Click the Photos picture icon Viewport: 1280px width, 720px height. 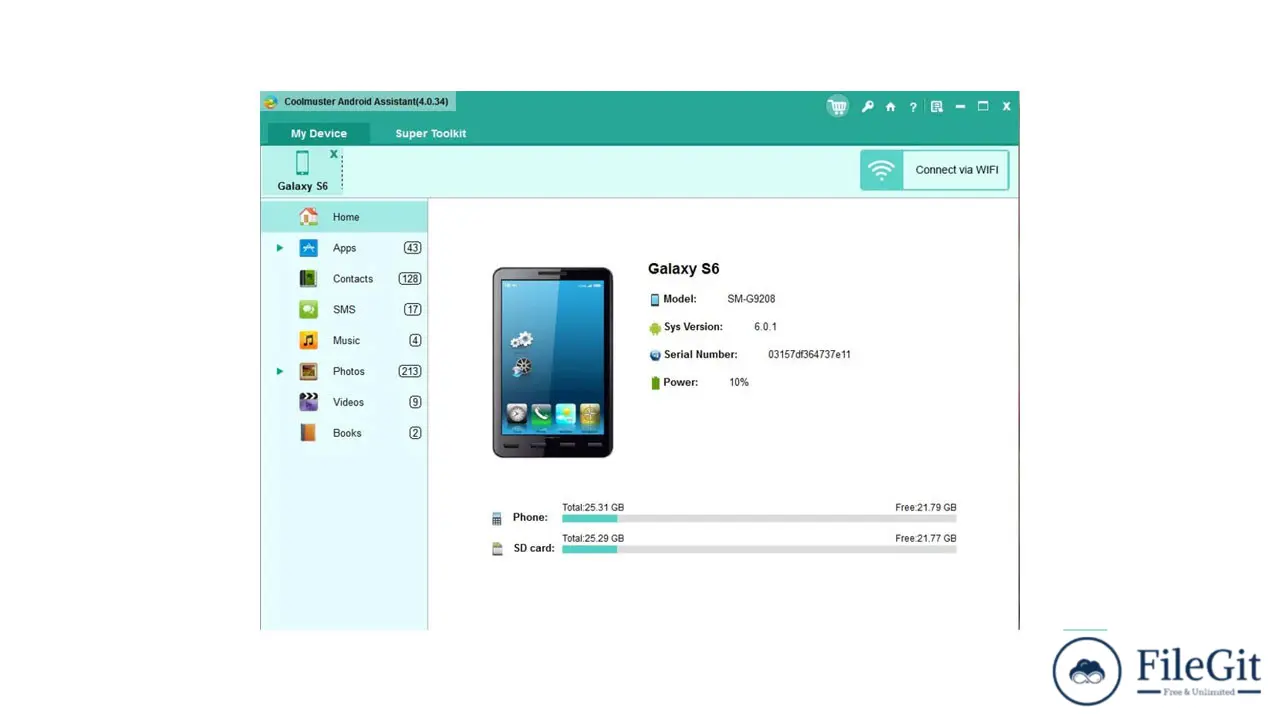[309, 371]
